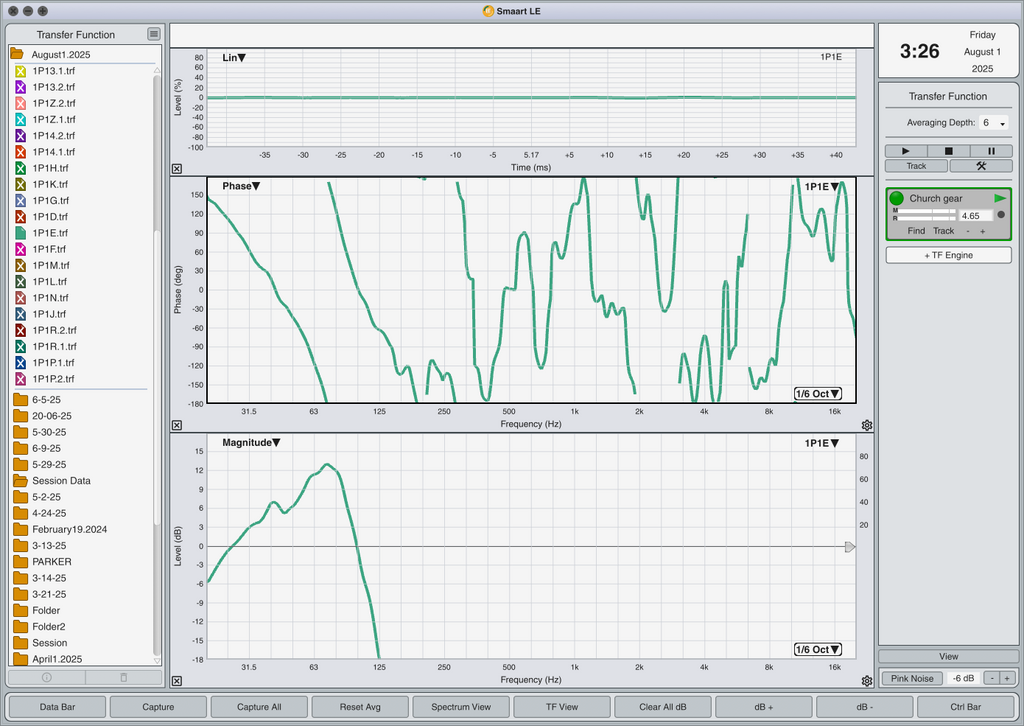Viewport: 1024px width, 726px height.
Task: Click the Capture All button
Action: click(259, 706)
